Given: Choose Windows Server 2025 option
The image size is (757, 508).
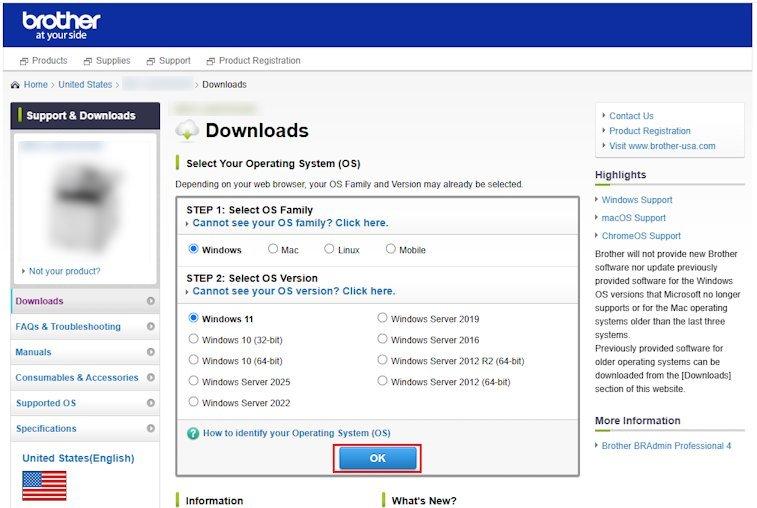Looking at the screenshot, I should (193, 381).
